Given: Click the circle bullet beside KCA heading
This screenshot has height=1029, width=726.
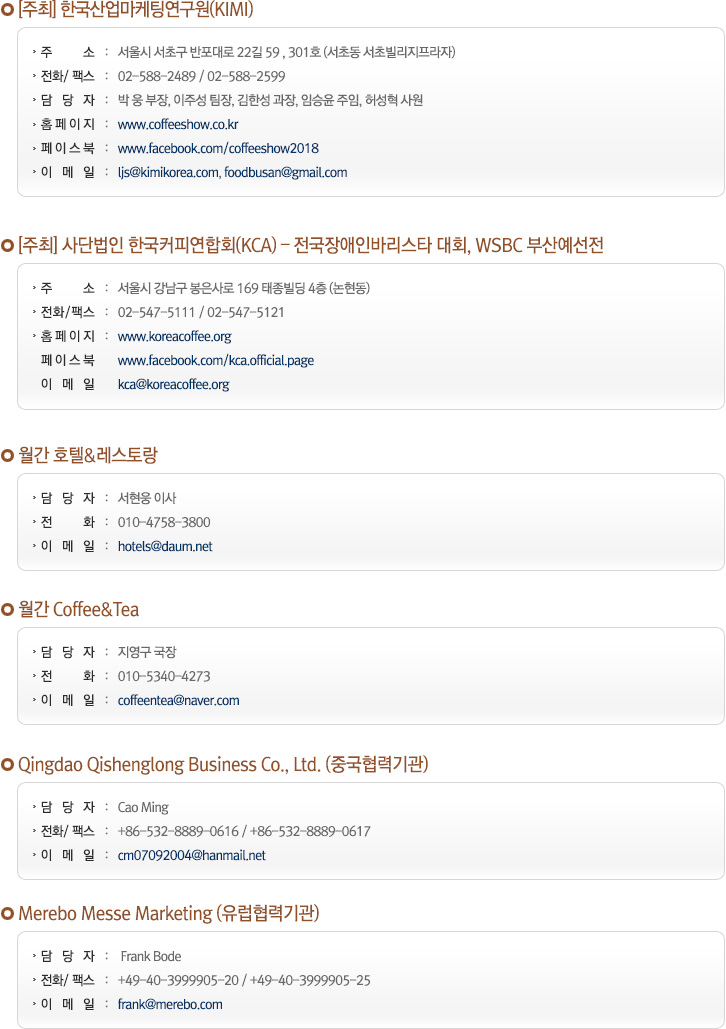Looking at the screenshot, I should coord(7,246).
